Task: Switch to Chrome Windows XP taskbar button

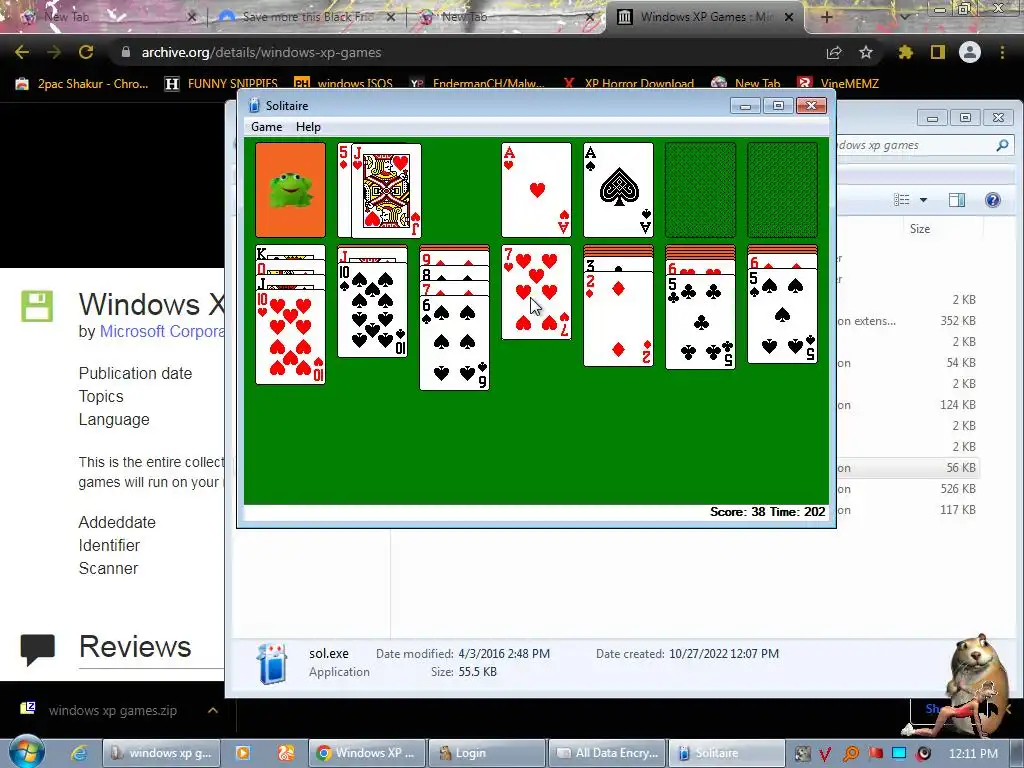Action: click(x=367, y=753)
